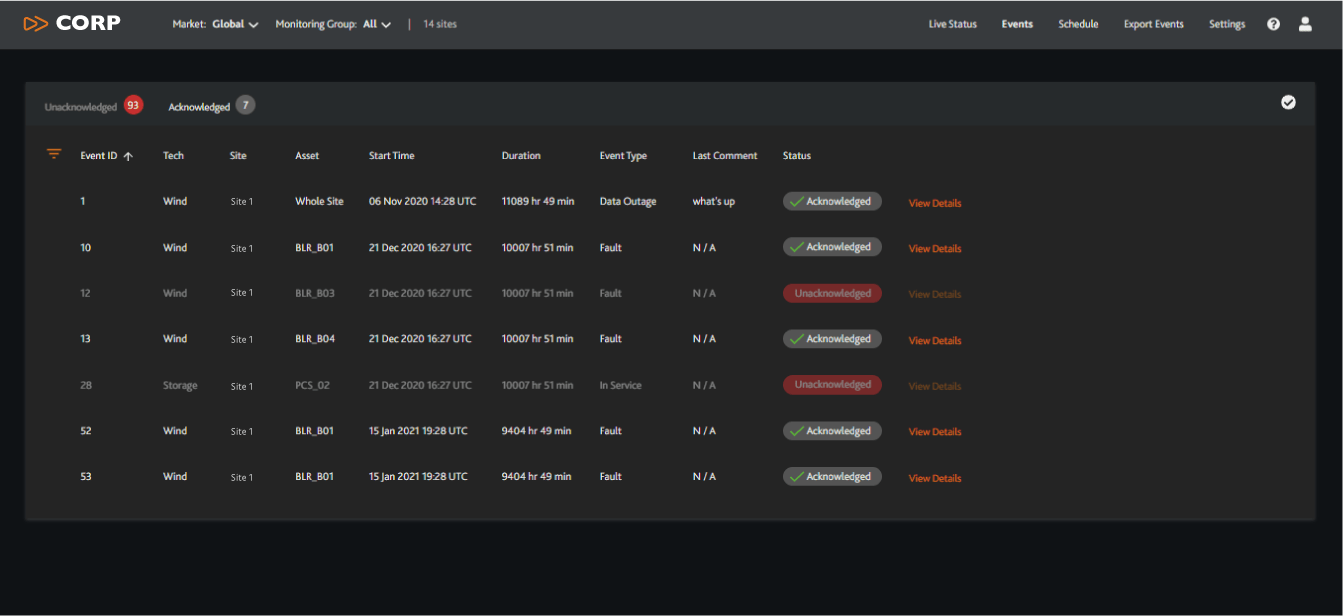Viewport: 1343px width, 616px height.
Task: Open the Schedule page
Action: (1078, 24)
